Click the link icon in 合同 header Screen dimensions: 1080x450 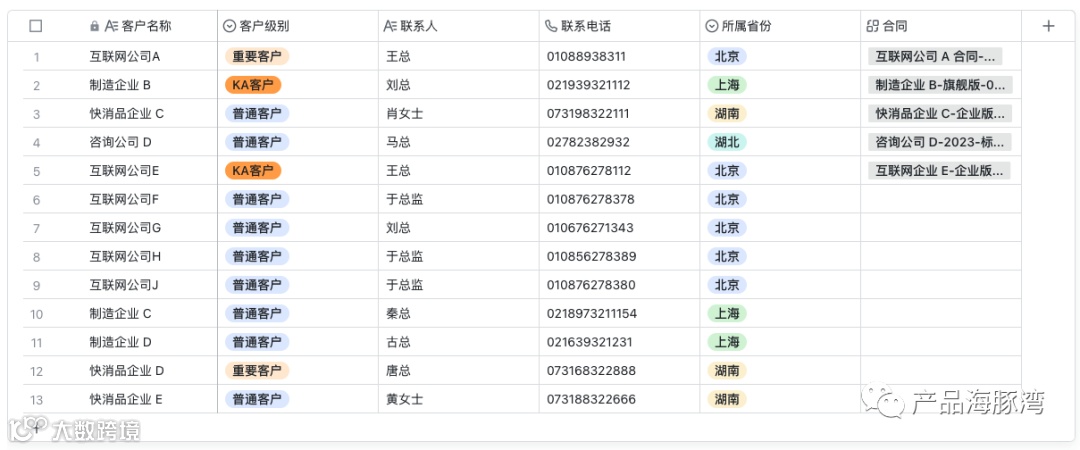[872, 26]
